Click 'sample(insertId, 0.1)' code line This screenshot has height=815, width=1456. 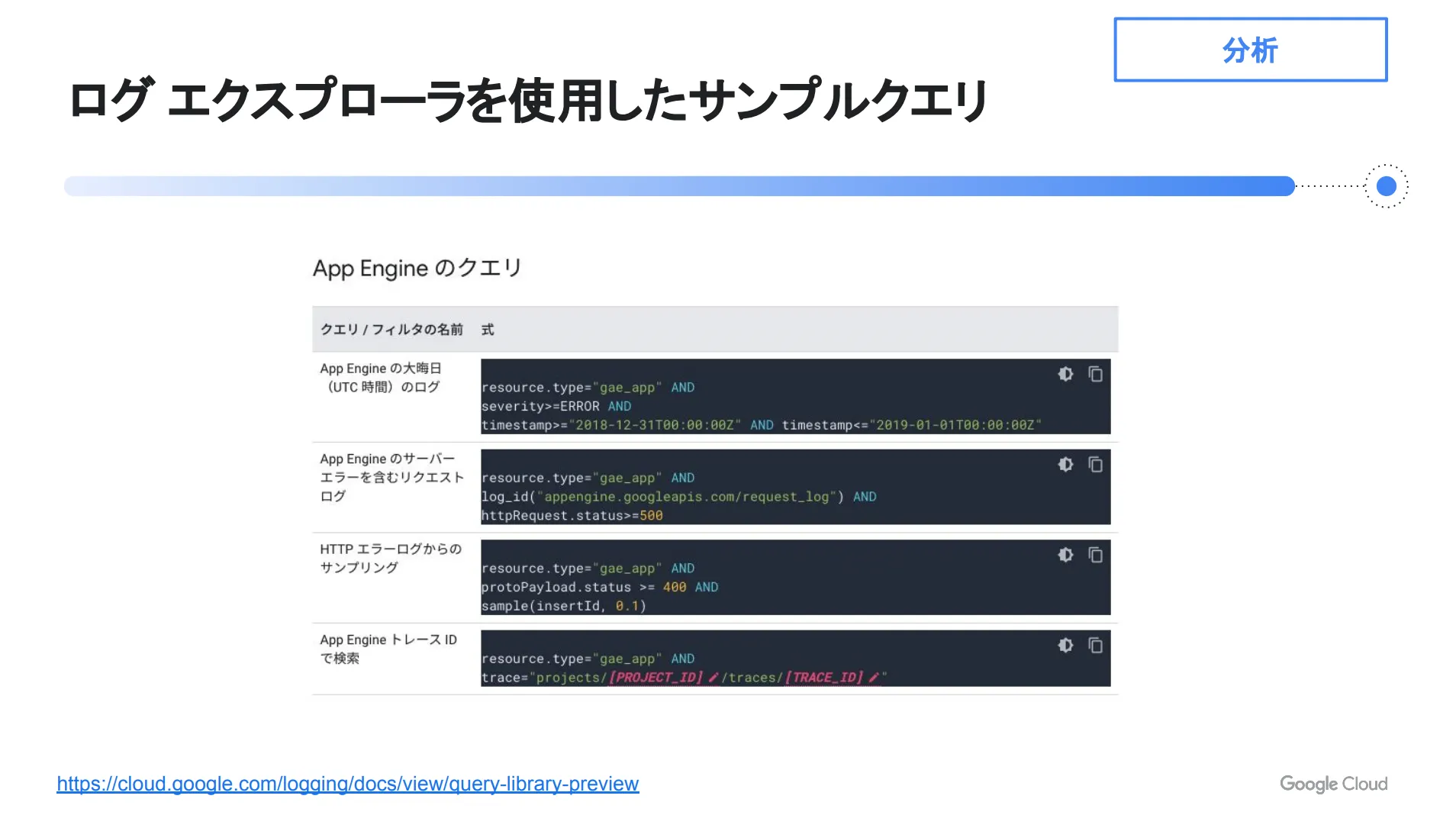click(564, 606)
